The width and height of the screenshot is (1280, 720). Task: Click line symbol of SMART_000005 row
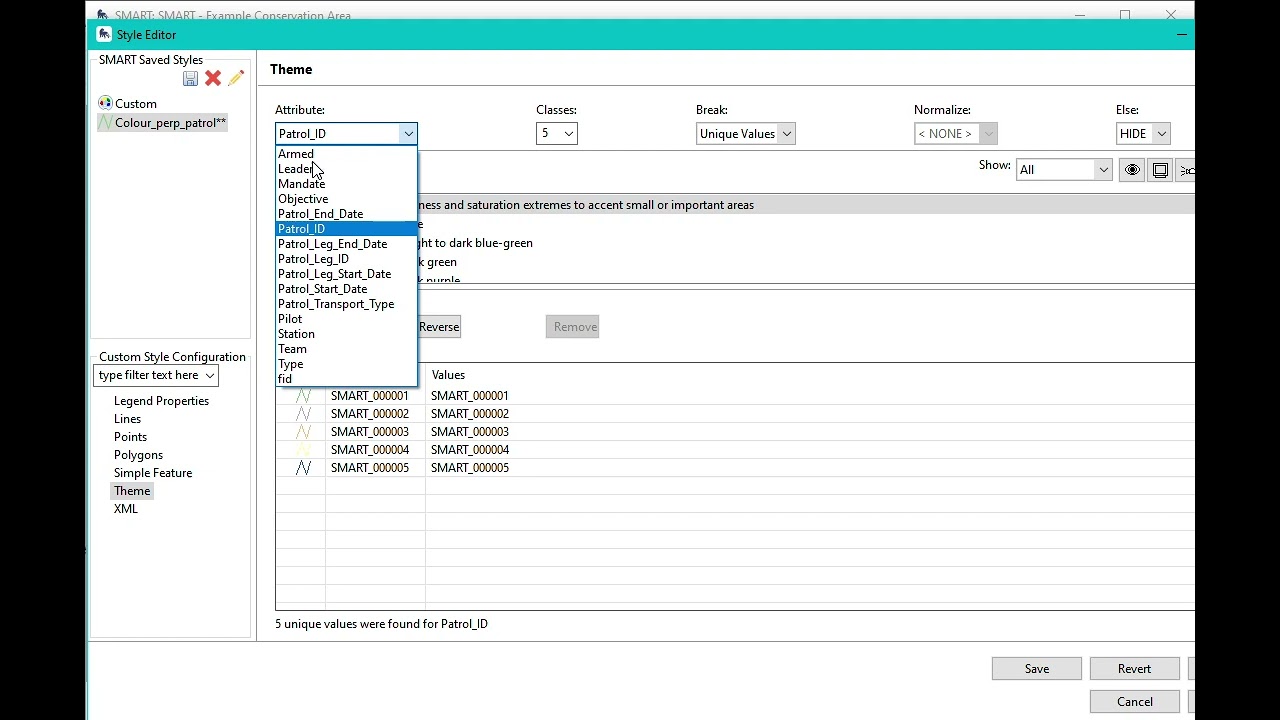303,468
